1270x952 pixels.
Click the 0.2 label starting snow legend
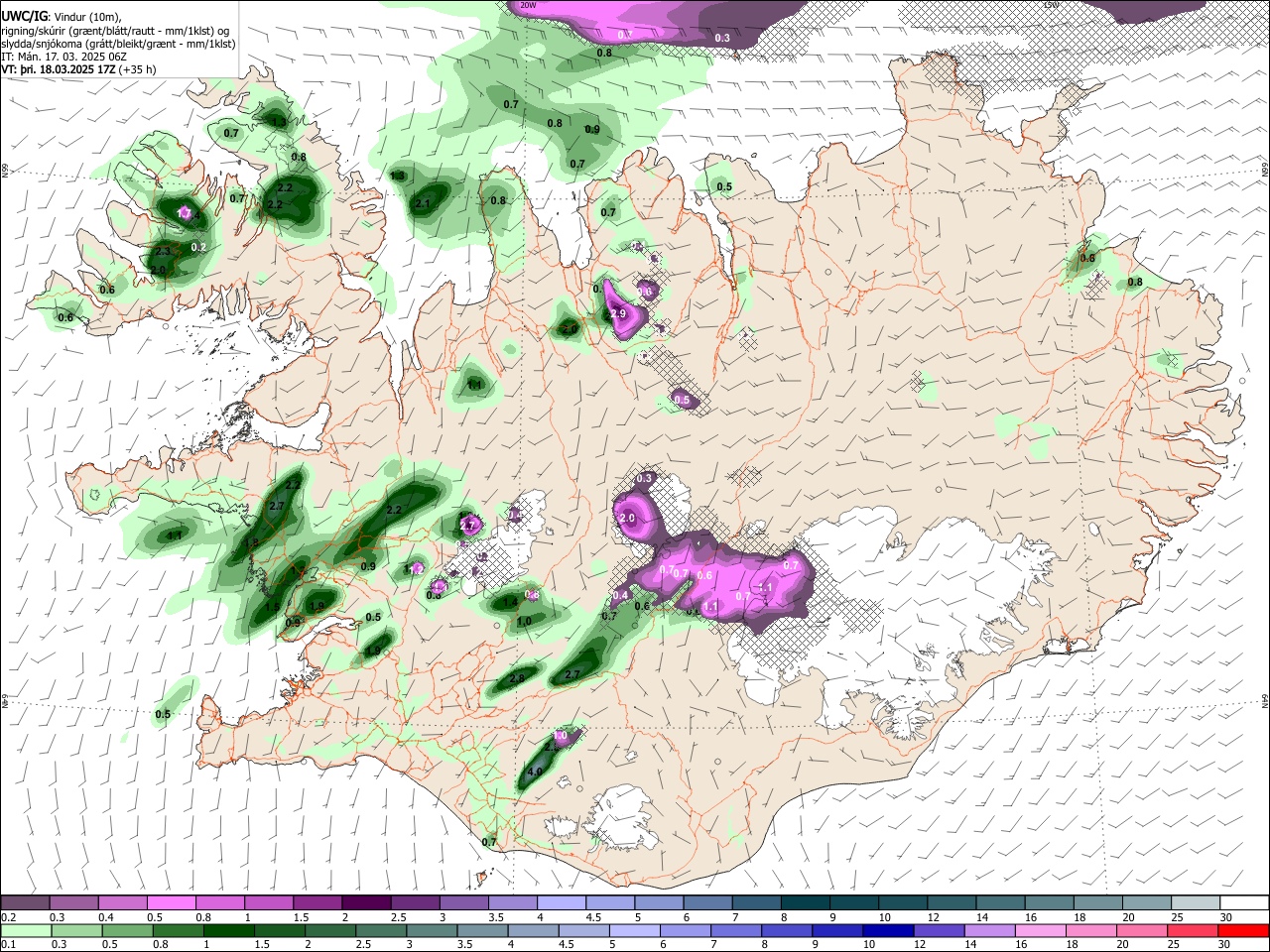pos(9,916)
